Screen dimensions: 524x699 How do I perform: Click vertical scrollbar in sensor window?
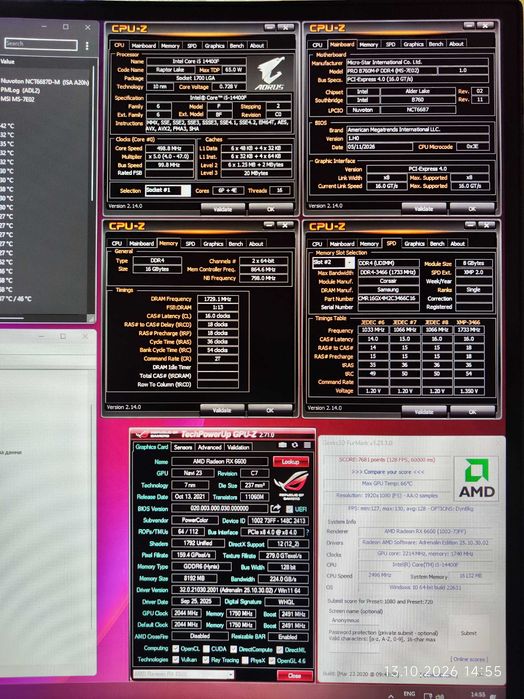click(x=93, y=134)
